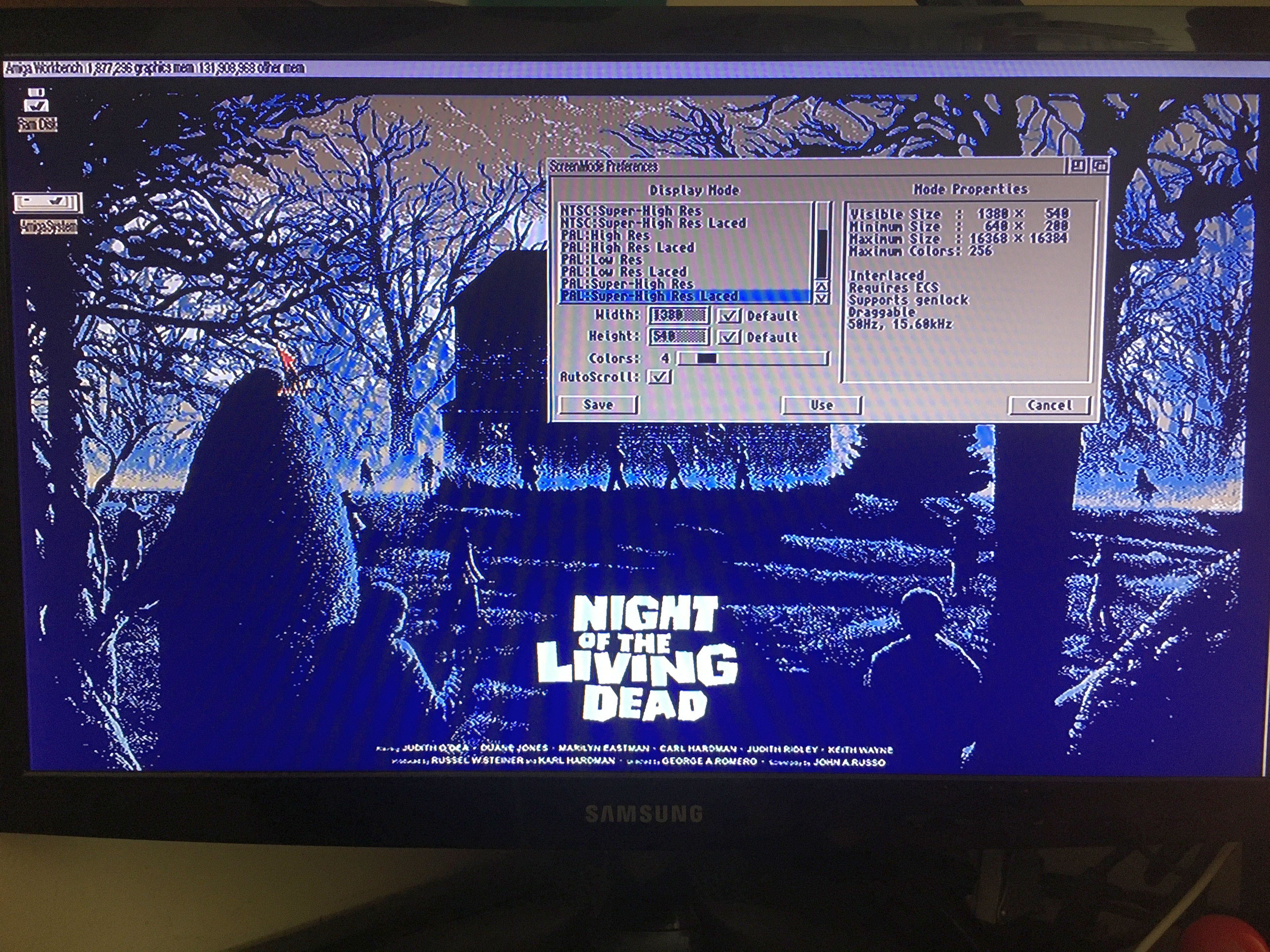Click the Visible Size property line
This screenshot has height=952, width=1270.
pyautogui.click(x=959, y=214)
